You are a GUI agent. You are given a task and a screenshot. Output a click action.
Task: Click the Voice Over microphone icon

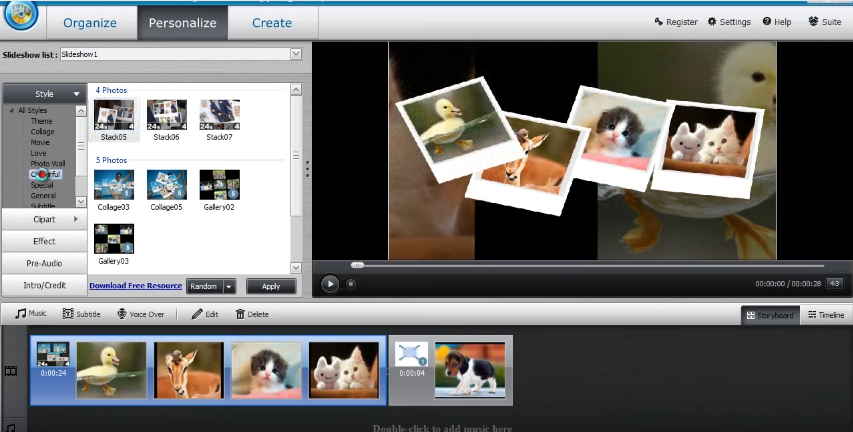[122, 314]
